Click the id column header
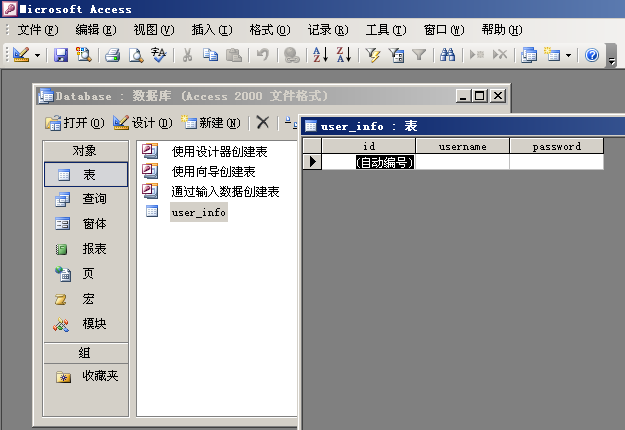 (369, 146)
